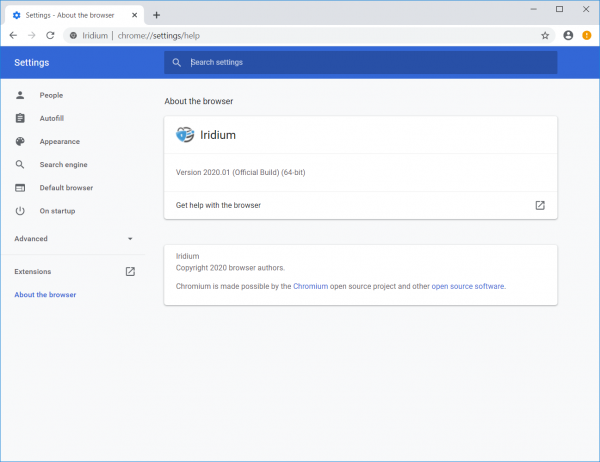Follow the open source software link

click(x=468, y=286)
